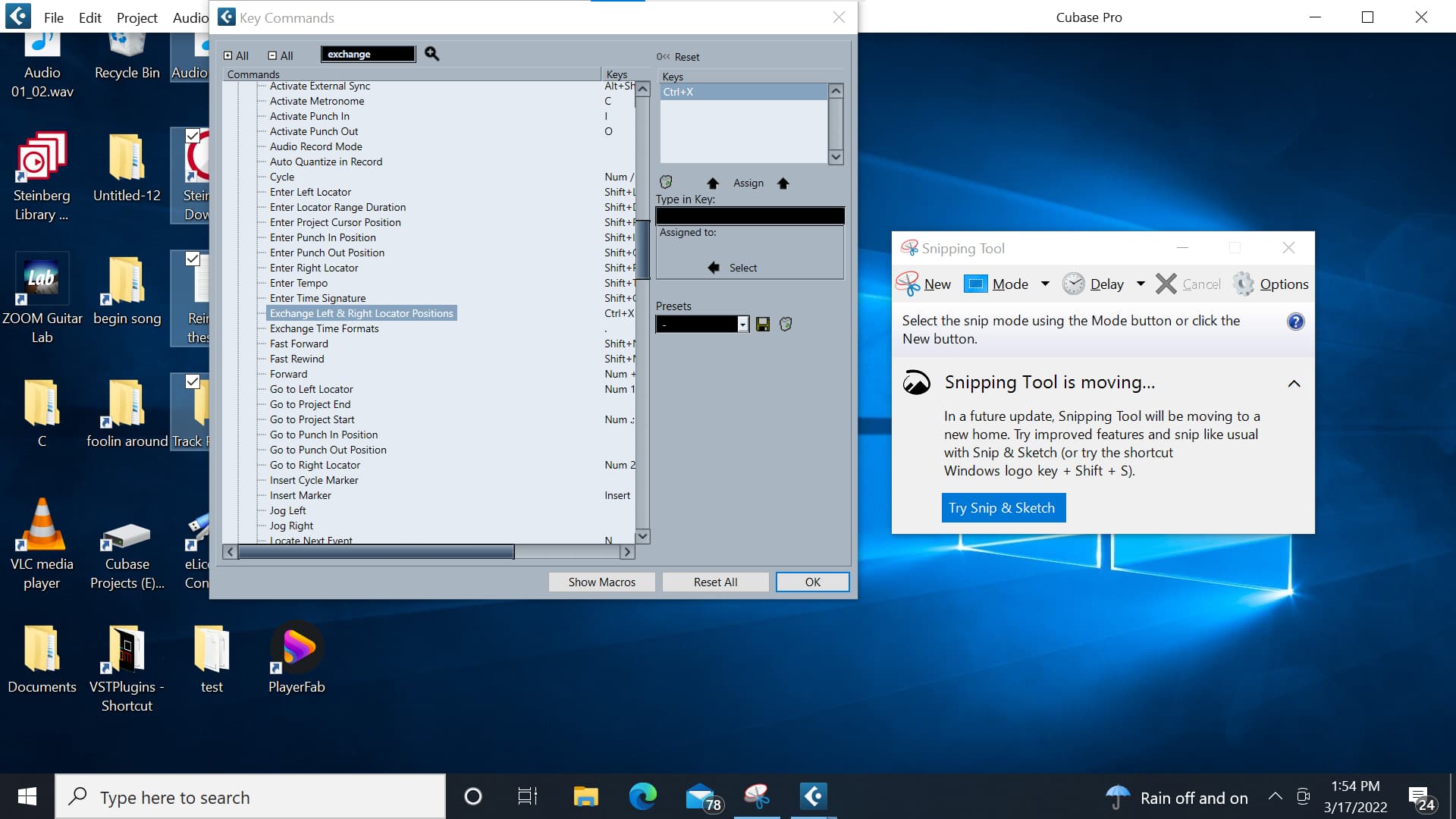Click Try Snip & Sketch button

pyautogui.click(x=1003, y=507)
